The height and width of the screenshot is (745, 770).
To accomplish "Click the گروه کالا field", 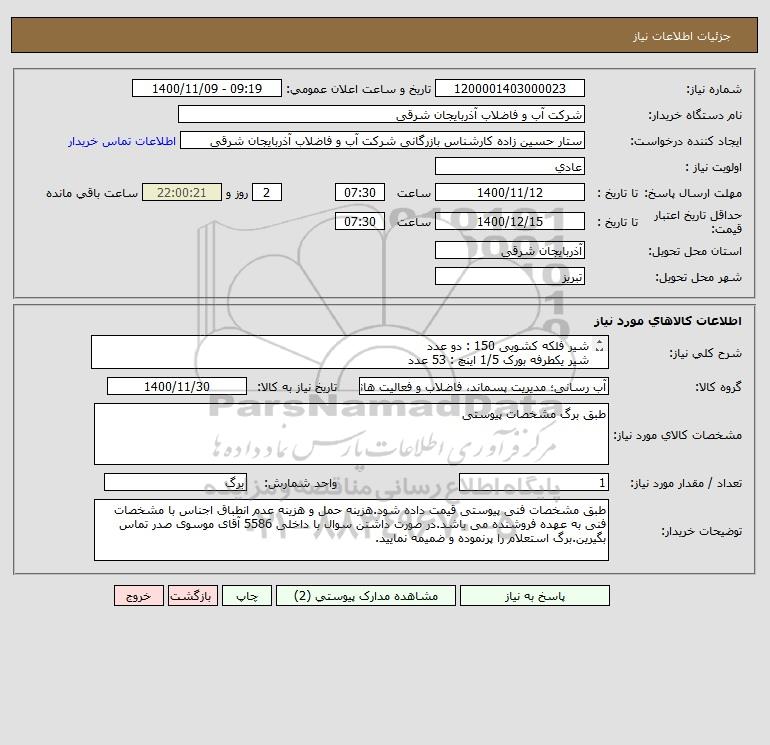I will click(x=484, y=386).
